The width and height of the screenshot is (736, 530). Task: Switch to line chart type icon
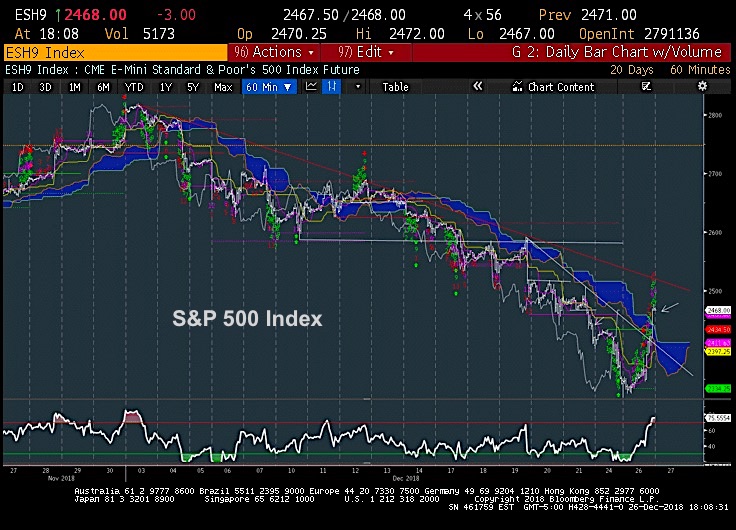tap(311, 86)
